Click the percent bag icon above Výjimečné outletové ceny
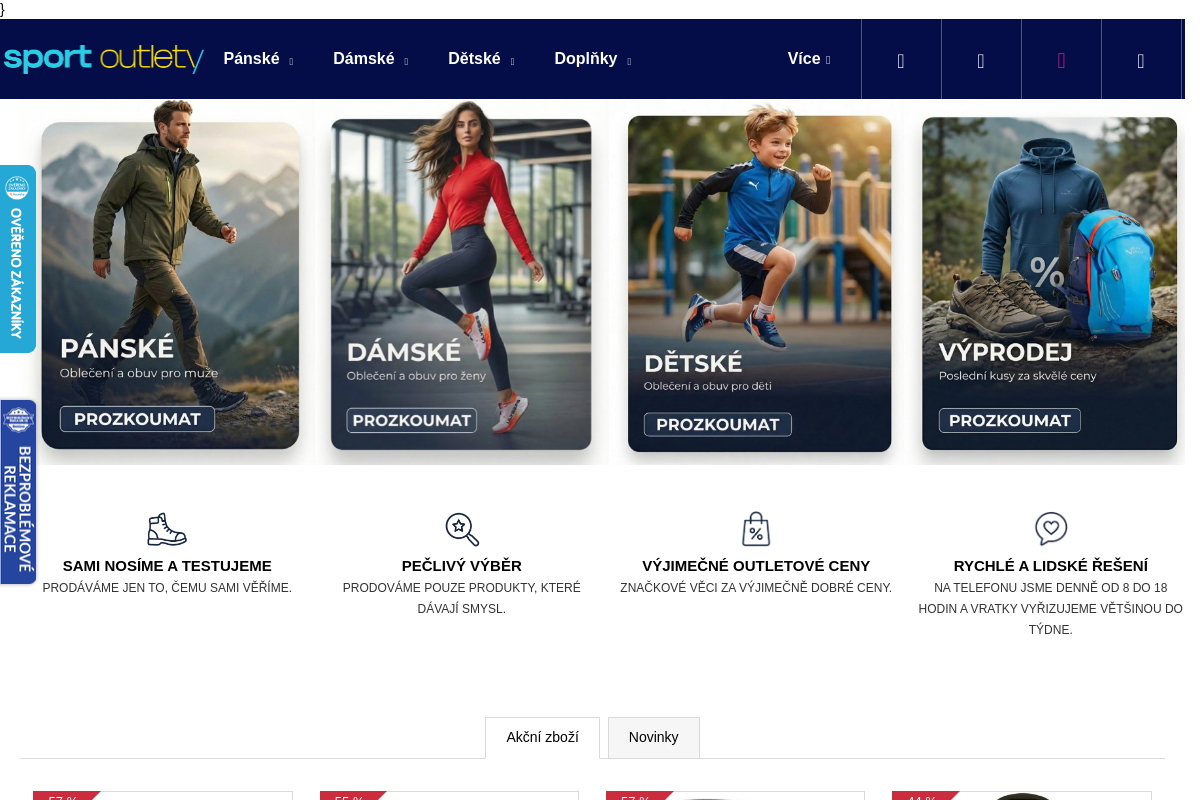 click(x=756, y=529)
